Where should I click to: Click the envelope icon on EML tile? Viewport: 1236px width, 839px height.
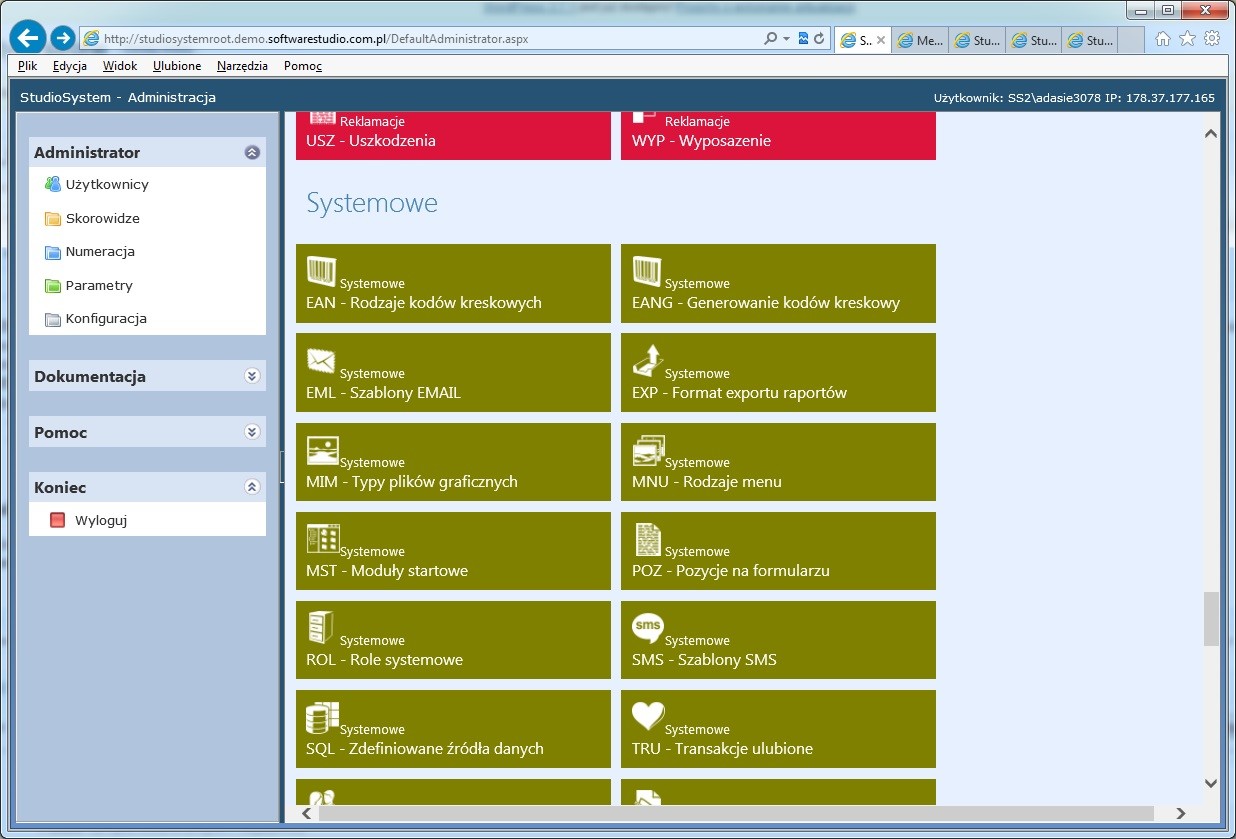[322, 360]
